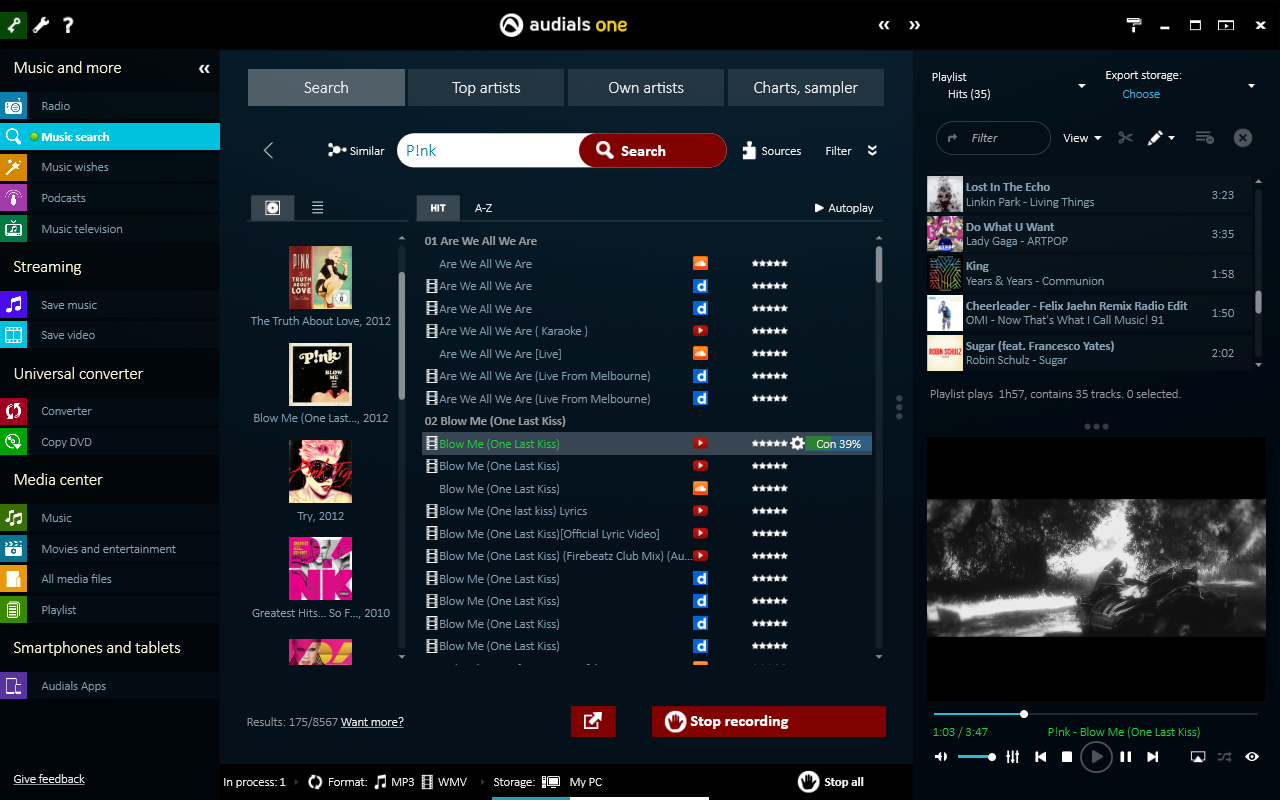Click the AirPlay cast screen icon

coord(1198,757)
